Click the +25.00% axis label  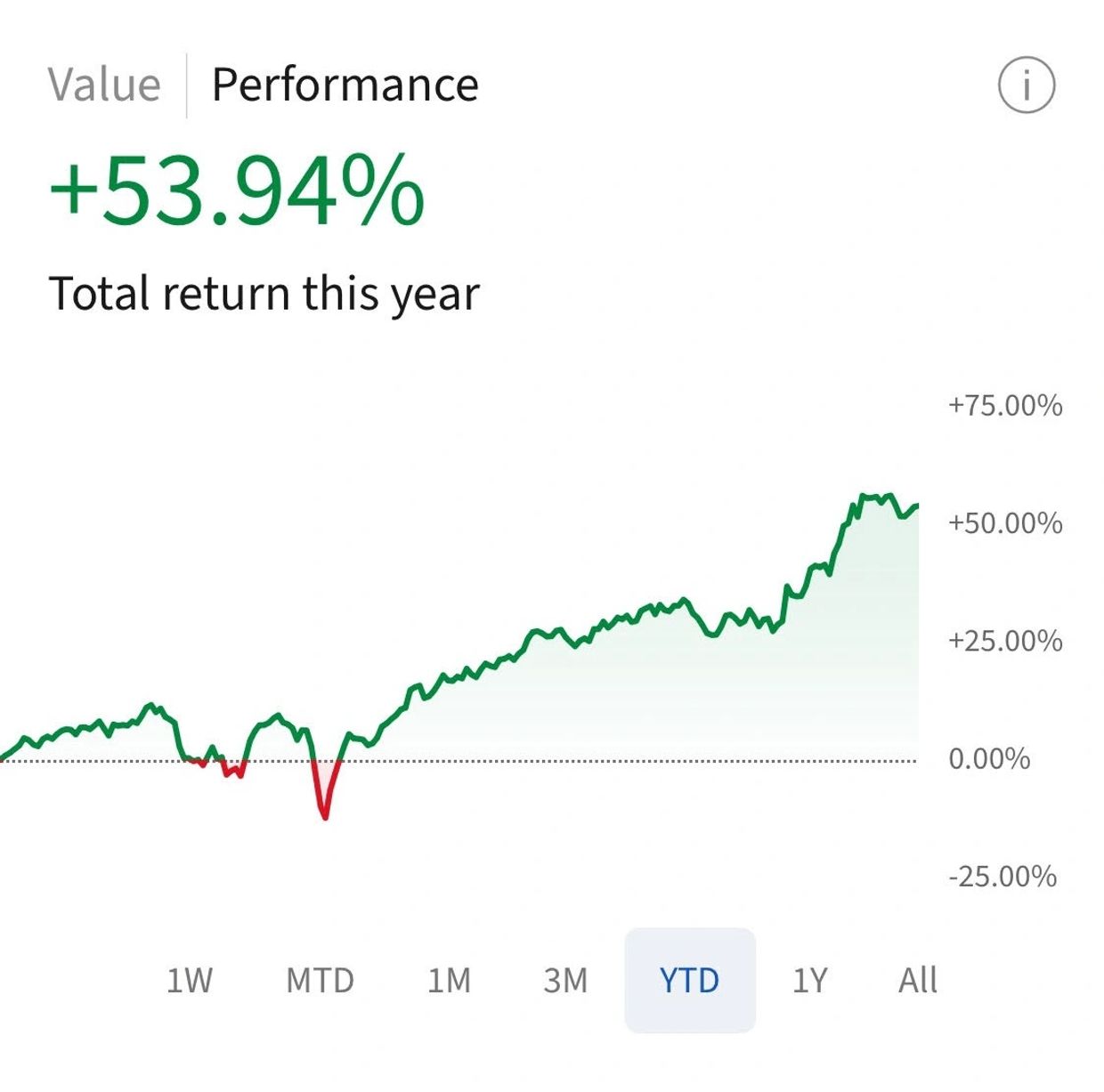(x=1005, y=641)
